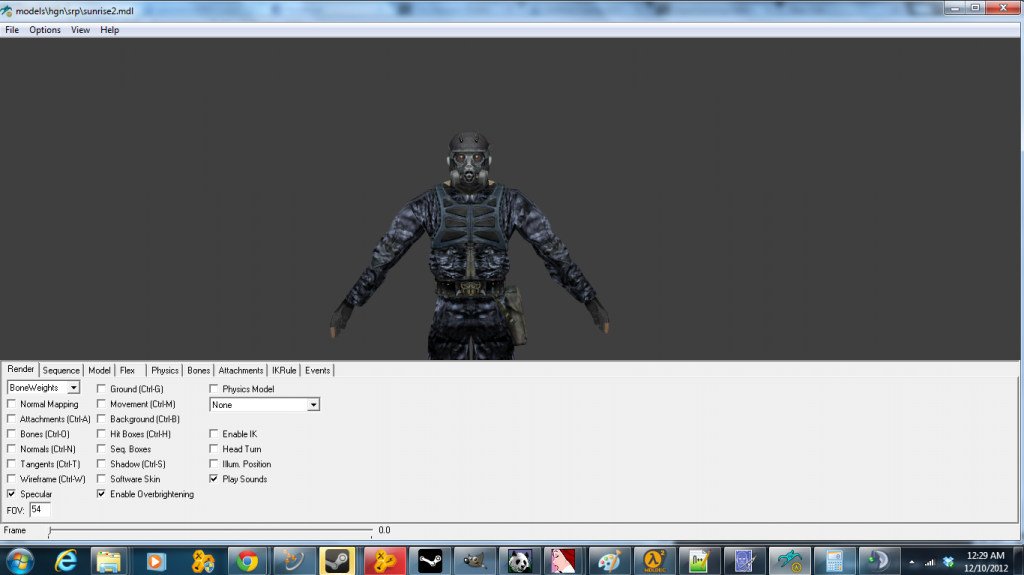Image resolution: width=1024 pixels, height=575 pixels.
Task: Open the Steam taskbar icon highlighted in yellow
Action: click(x=337, y=561)
